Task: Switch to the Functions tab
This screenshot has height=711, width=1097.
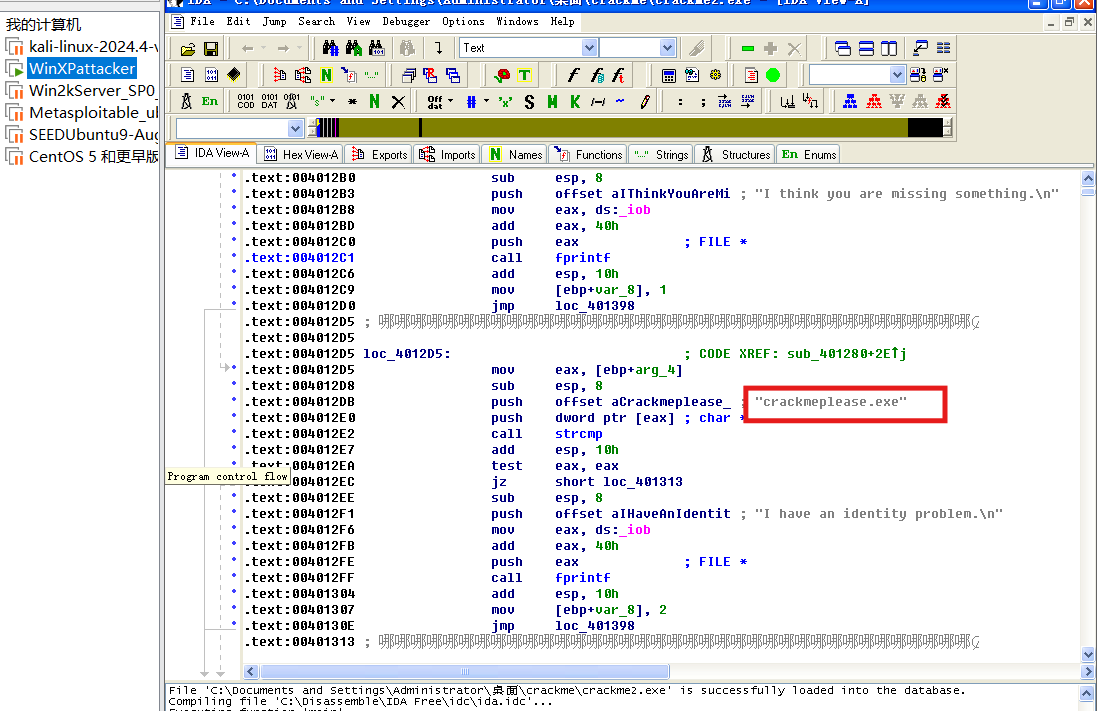Action: [x=588, y=155]
